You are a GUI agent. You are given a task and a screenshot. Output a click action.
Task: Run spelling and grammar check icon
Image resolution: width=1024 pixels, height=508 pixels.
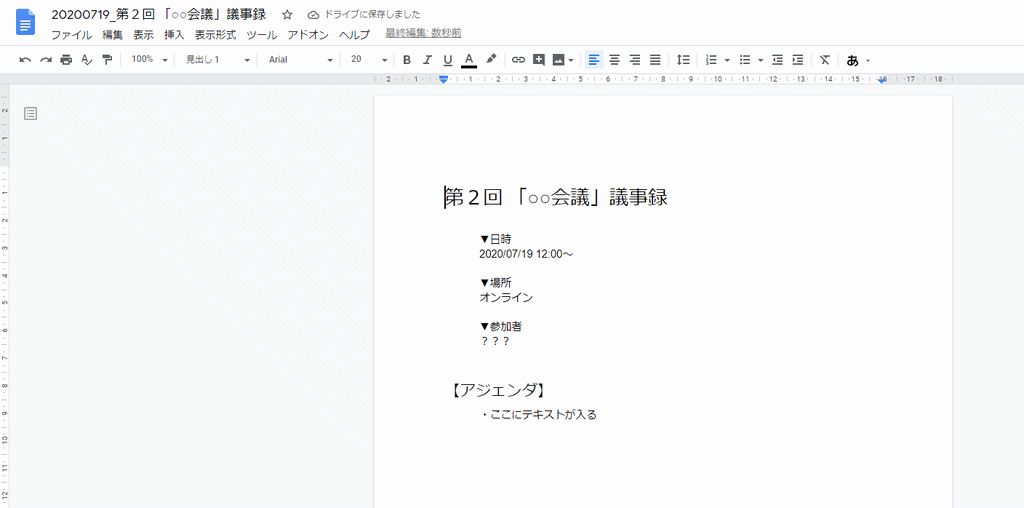[86, 60]
